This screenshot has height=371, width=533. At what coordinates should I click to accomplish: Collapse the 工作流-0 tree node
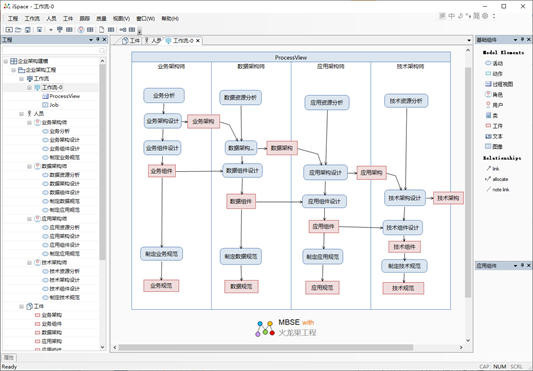point(30,87)
